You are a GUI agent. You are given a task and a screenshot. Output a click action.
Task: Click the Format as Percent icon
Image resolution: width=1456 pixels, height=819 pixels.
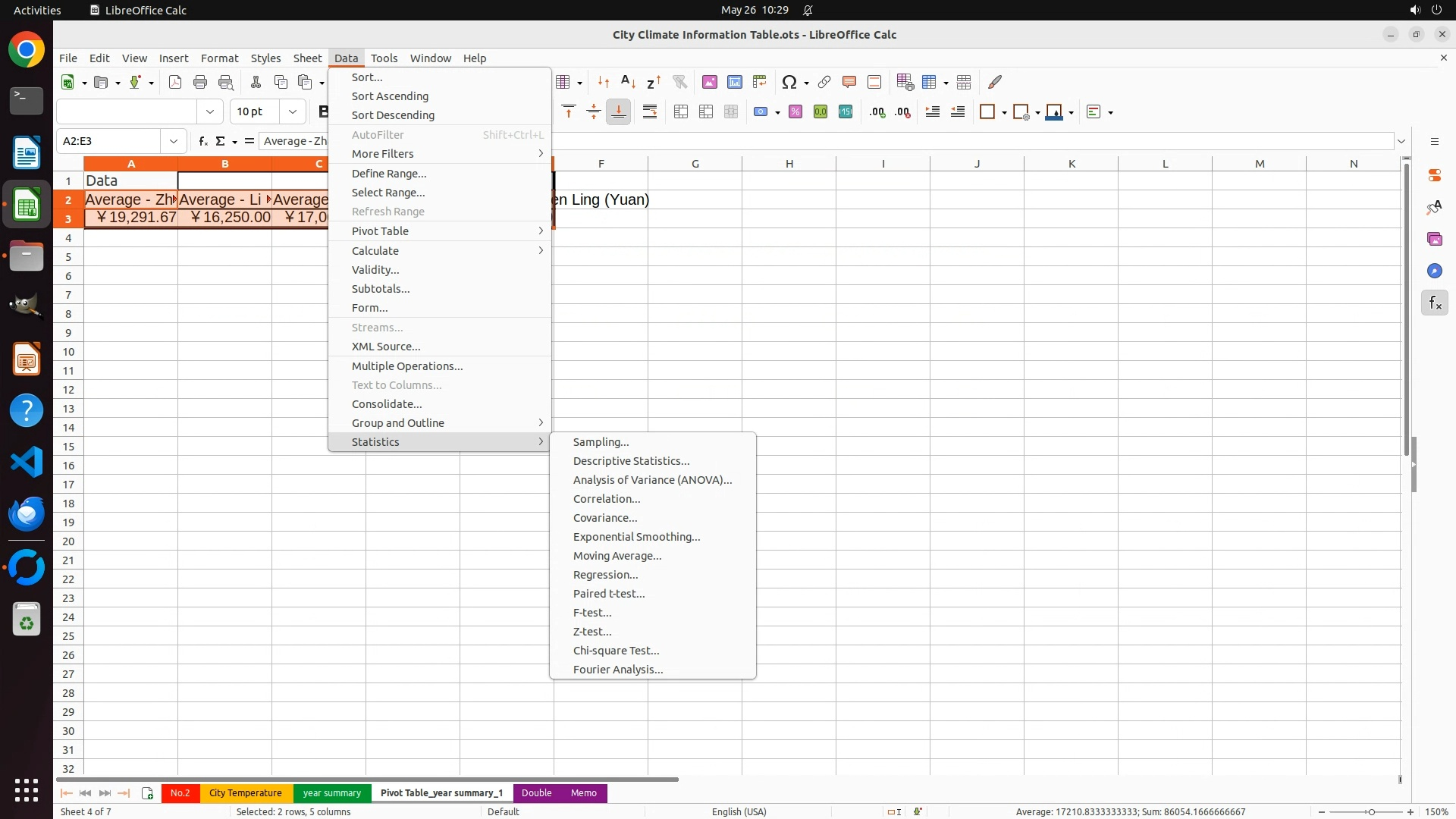coord(795,112)
